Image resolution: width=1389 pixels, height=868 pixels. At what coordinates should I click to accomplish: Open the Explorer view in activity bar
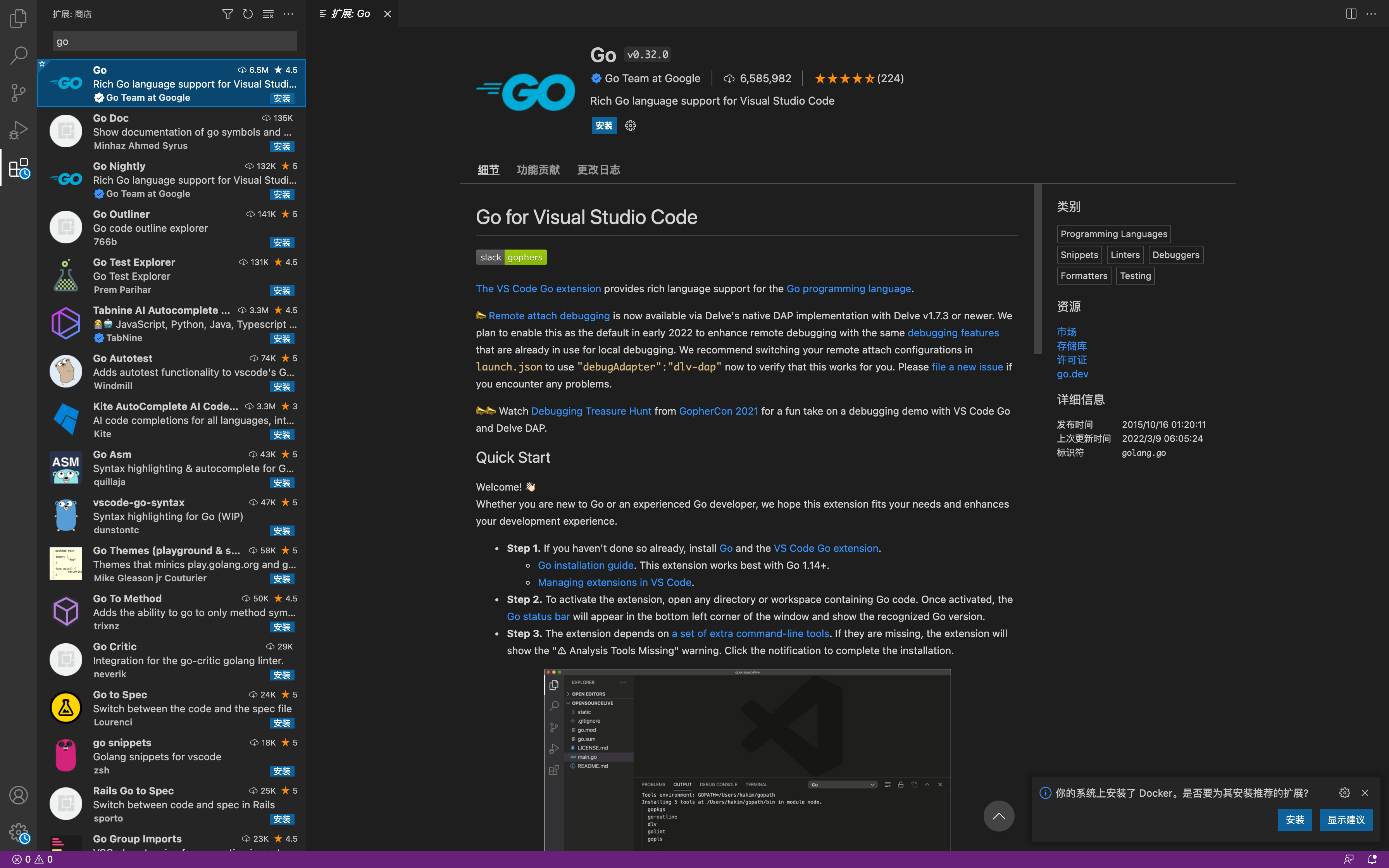pos(18,18)
